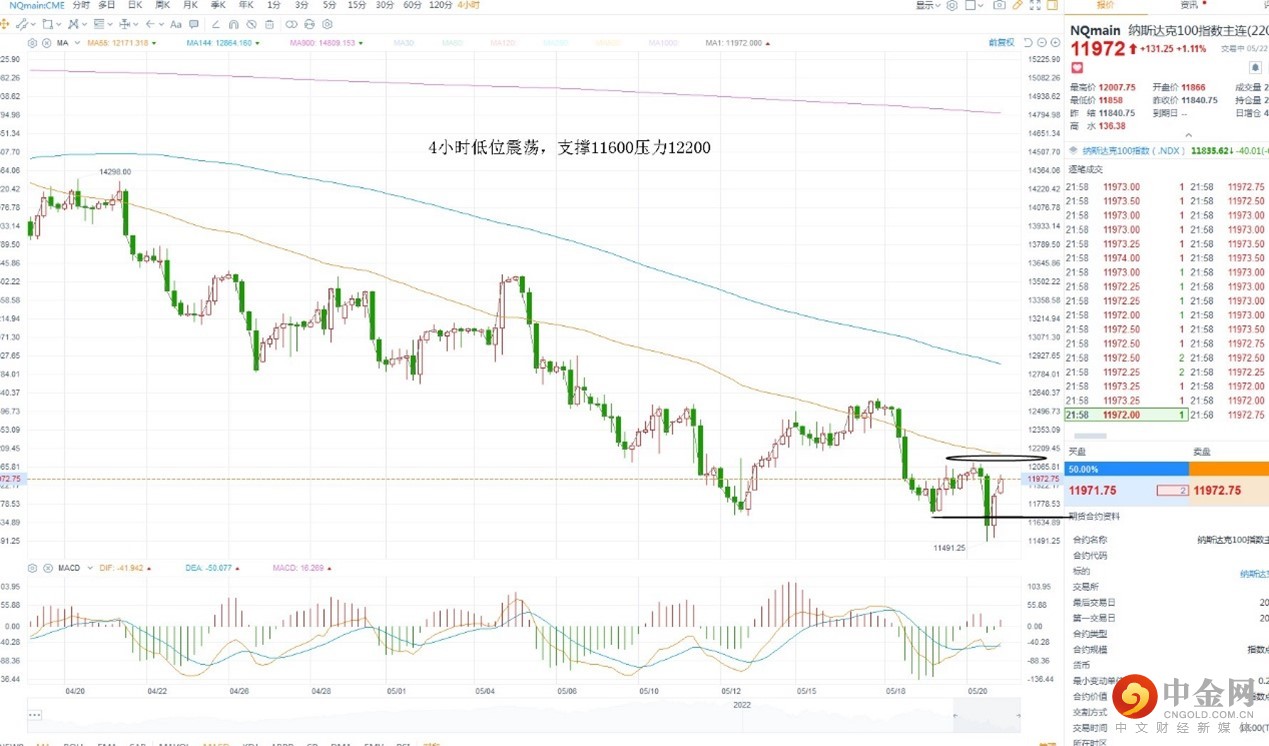Reset chart zoom with the undo arrow

(1028, 43)
